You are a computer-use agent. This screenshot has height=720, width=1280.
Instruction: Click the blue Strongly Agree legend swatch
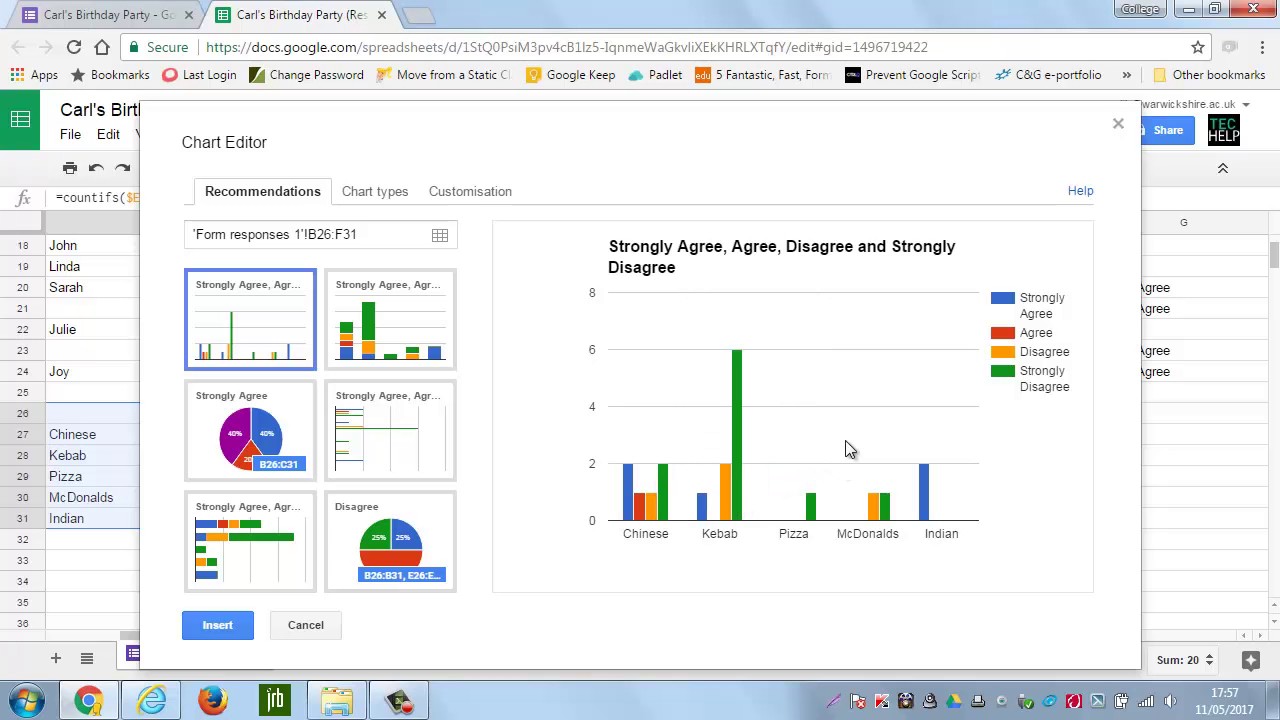1002,298
